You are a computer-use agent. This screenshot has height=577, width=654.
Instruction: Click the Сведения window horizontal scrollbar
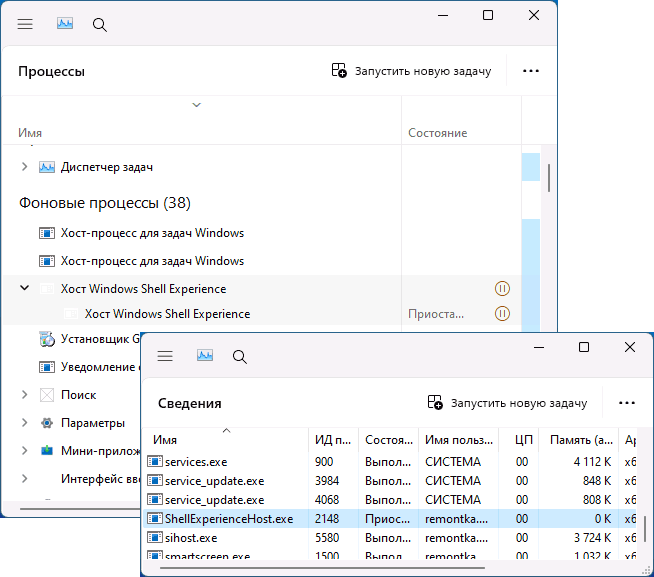click(x=322, y=568)
